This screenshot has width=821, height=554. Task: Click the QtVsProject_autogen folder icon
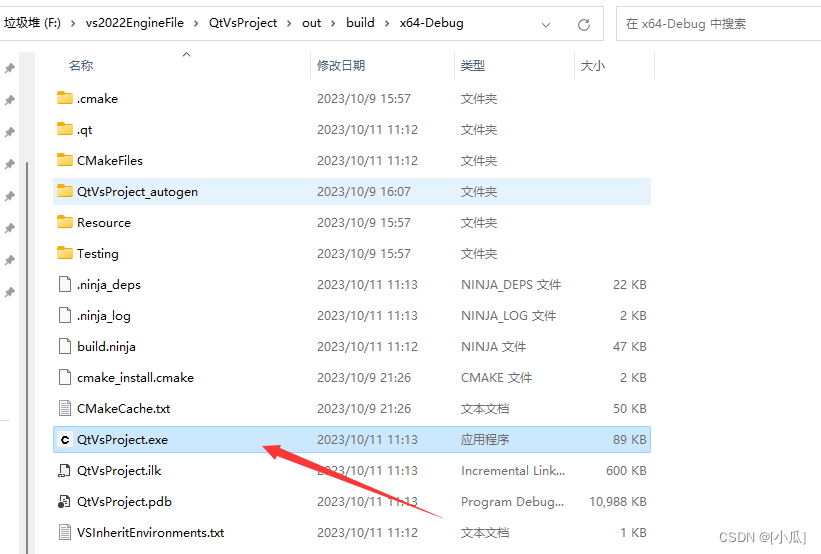(65, 191)
